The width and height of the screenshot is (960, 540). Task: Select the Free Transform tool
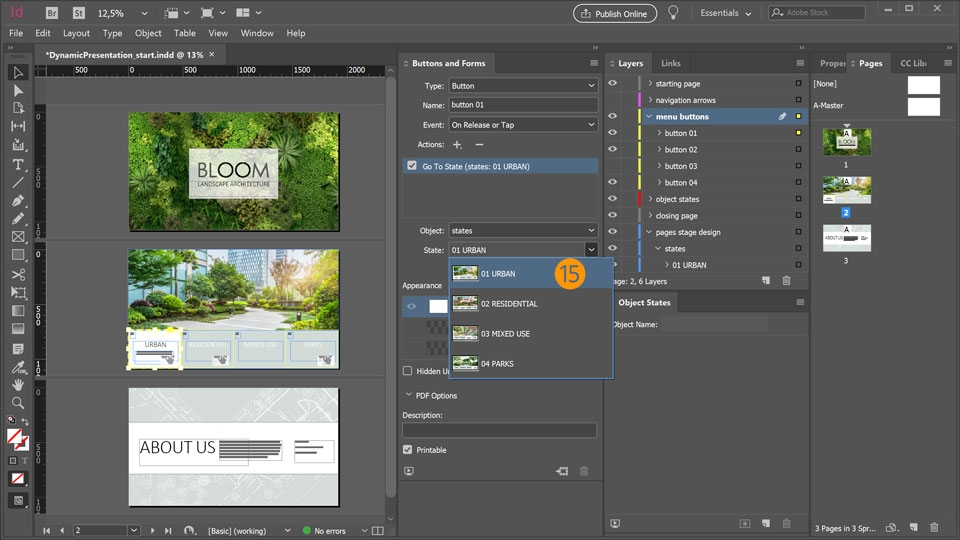(18, 293)
